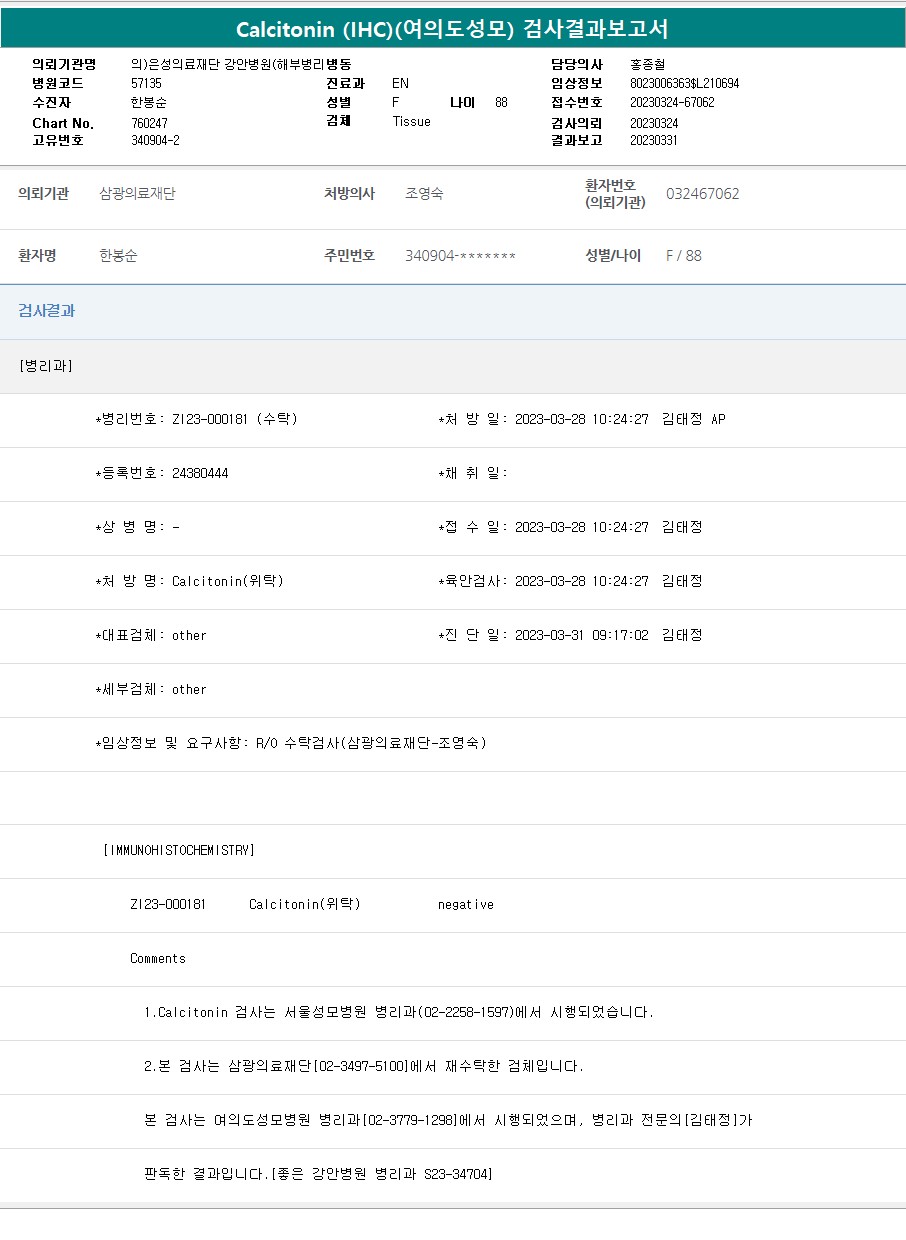906x1240 pixels.
Task: Click the masked 주민번호 field
Action: point(460,256)
